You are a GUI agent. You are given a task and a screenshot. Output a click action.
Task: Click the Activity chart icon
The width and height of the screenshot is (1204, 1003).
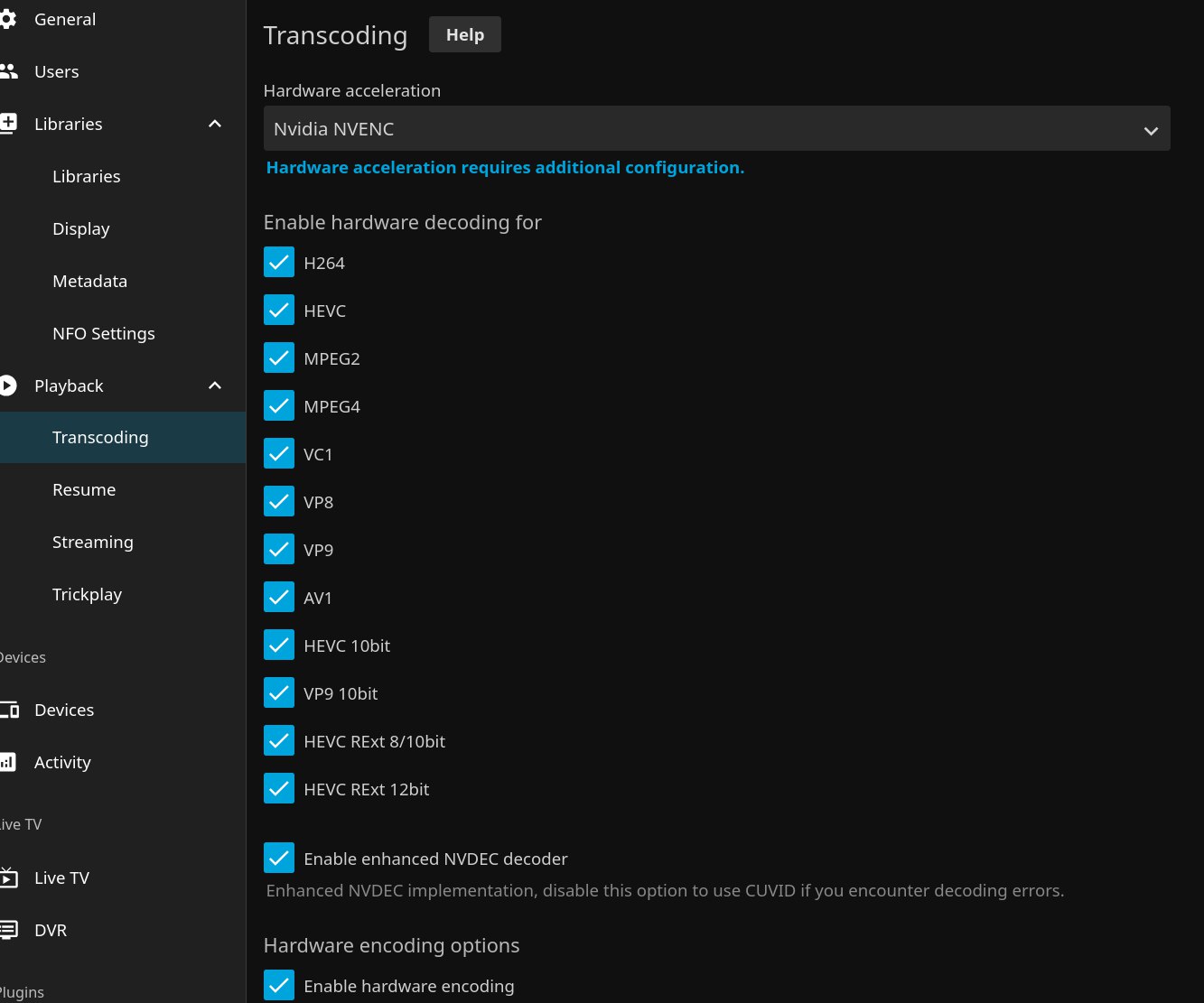point(8,762)
